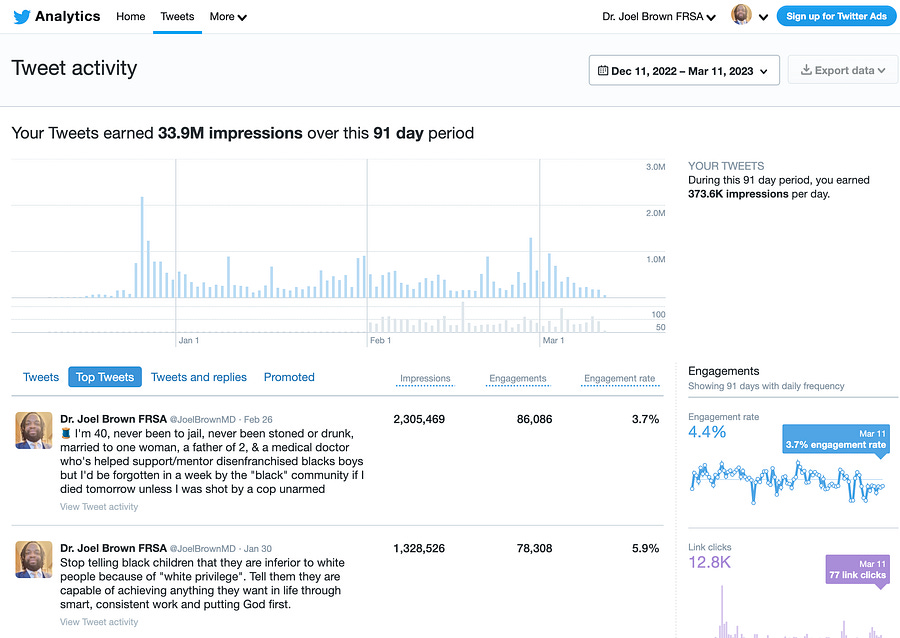Open author name on Jan 30 tweet
This screenshot has width=900, height=638.
tap(113, 548)
